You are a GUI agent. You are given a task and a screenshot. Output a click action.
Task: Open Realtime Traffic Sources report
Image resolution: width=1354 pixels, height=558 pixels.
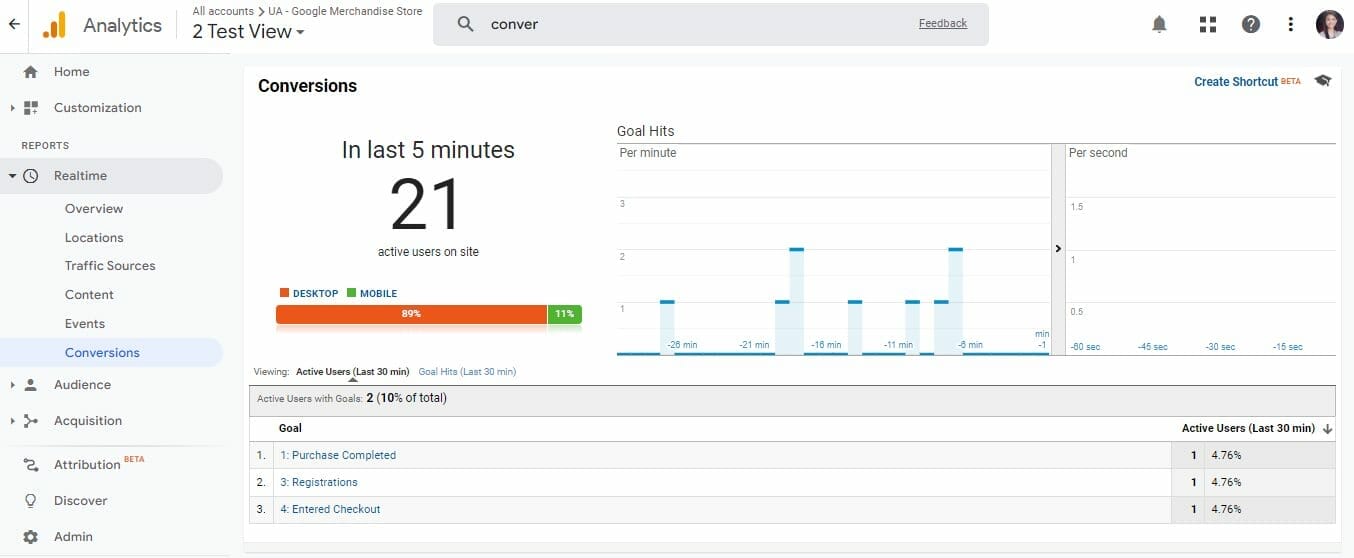click(x=110, y=266)
